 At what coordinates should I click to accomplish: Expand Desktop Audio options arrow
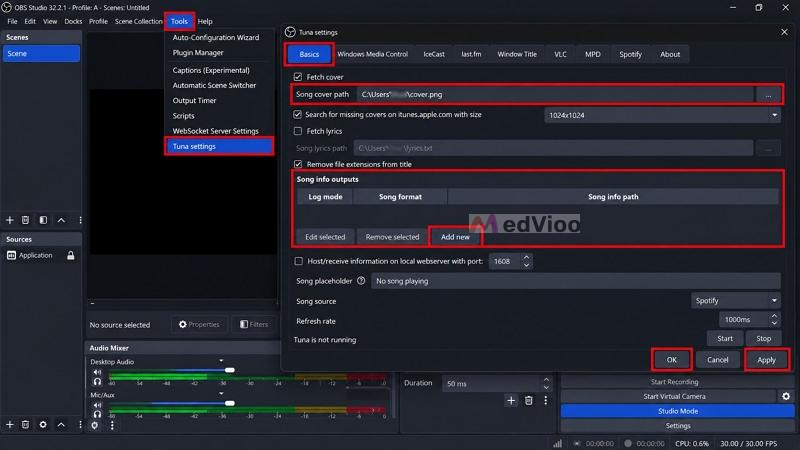click(221, 361)
